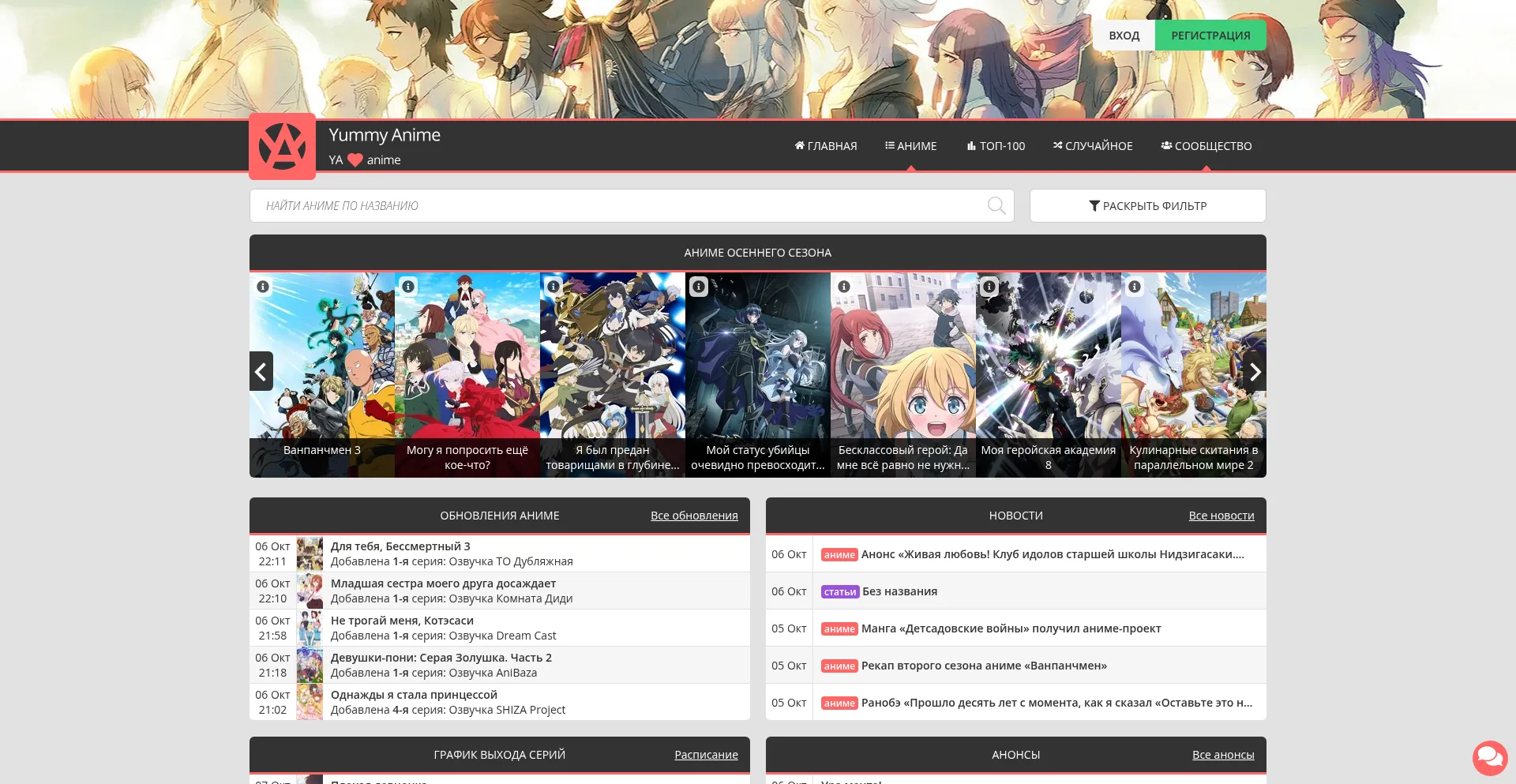This screenshot has width=1516, height=784.
Task: Open the Все новости link
Action: click(1221, 516)
